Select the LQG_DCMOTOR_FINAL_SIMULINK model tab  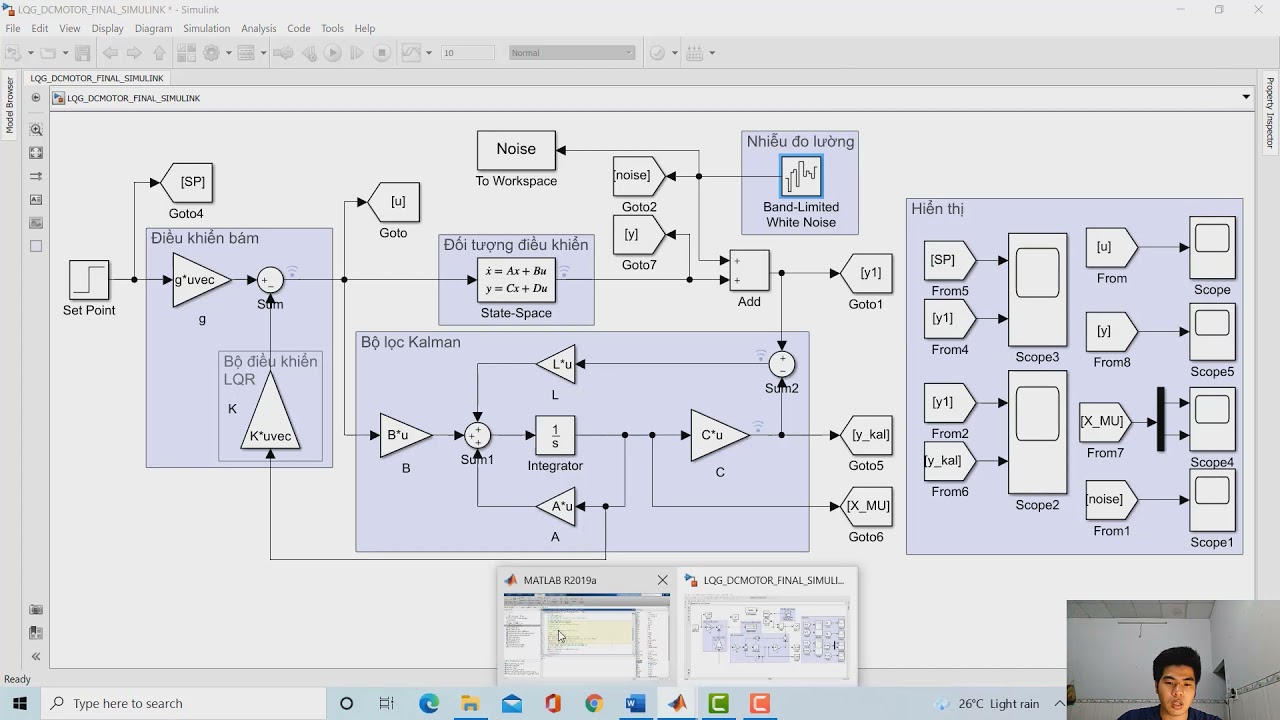point(97,77)
